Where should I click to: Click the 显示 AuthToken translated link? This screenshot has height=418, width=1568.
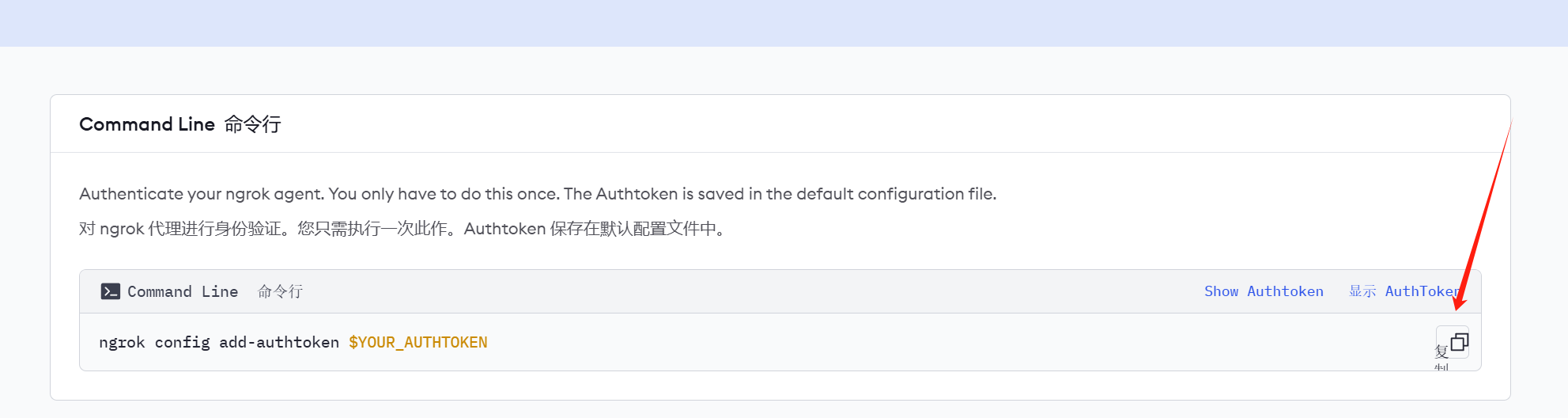point(1404,291)
